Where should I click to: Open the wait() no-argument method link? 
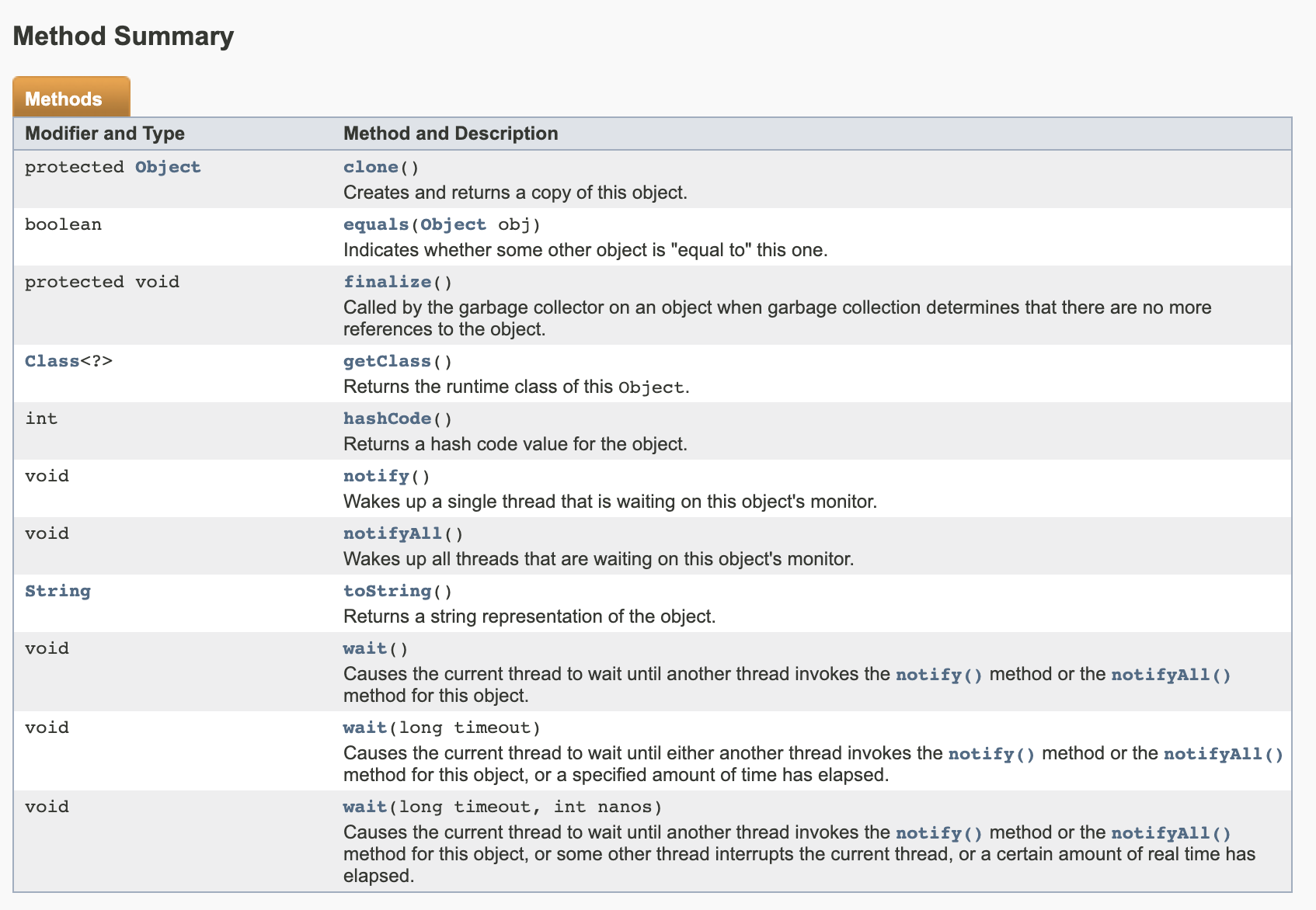click(x=365, y=648)
